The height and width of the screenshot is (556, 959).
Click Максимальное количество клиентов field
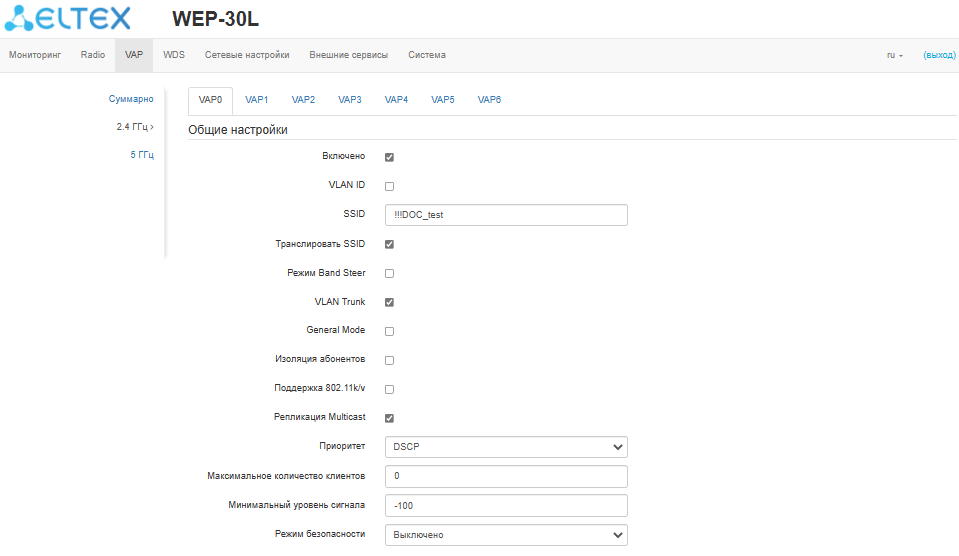[x=506, y=476]
